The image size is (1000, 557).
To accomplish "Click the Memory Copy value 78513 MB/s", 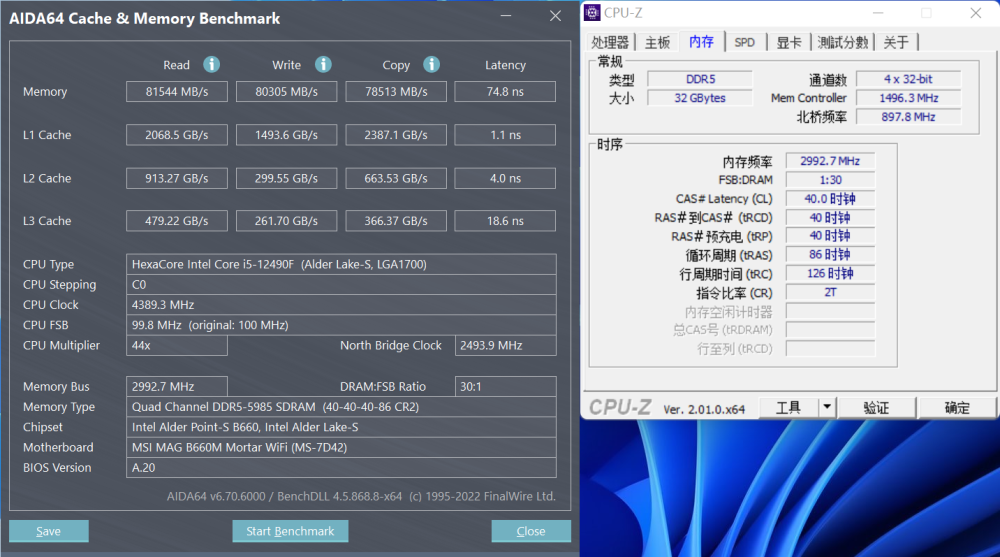I will [396, 91].
